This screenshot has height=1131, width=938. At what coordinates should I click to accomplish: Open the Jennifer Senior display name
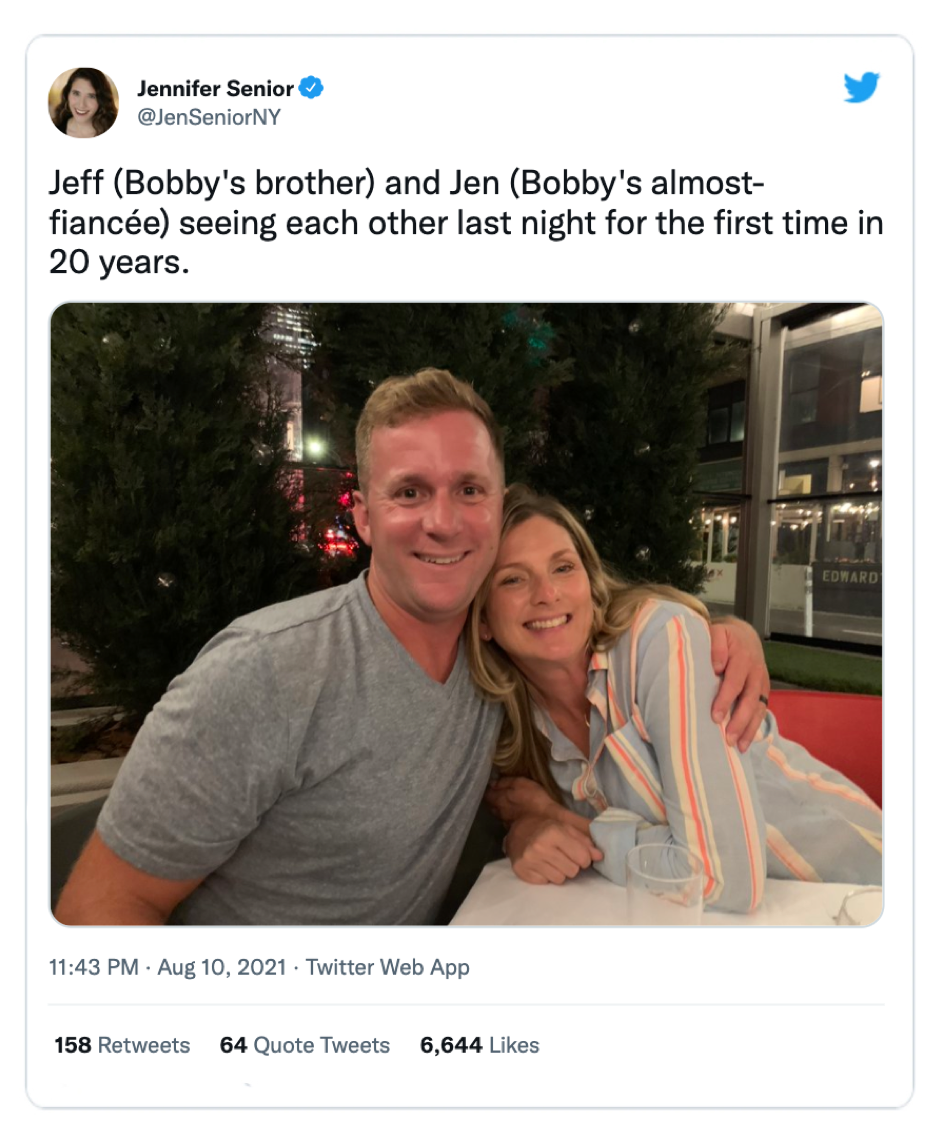(x=215, y=89)
